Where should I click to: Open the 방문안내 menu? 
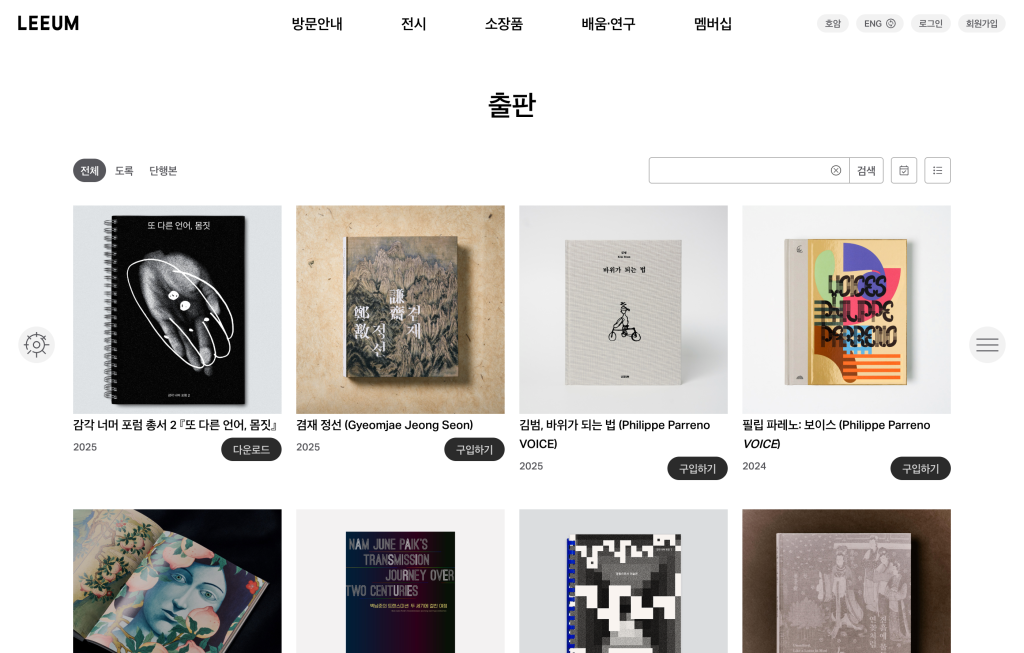[x=317, y=24]
